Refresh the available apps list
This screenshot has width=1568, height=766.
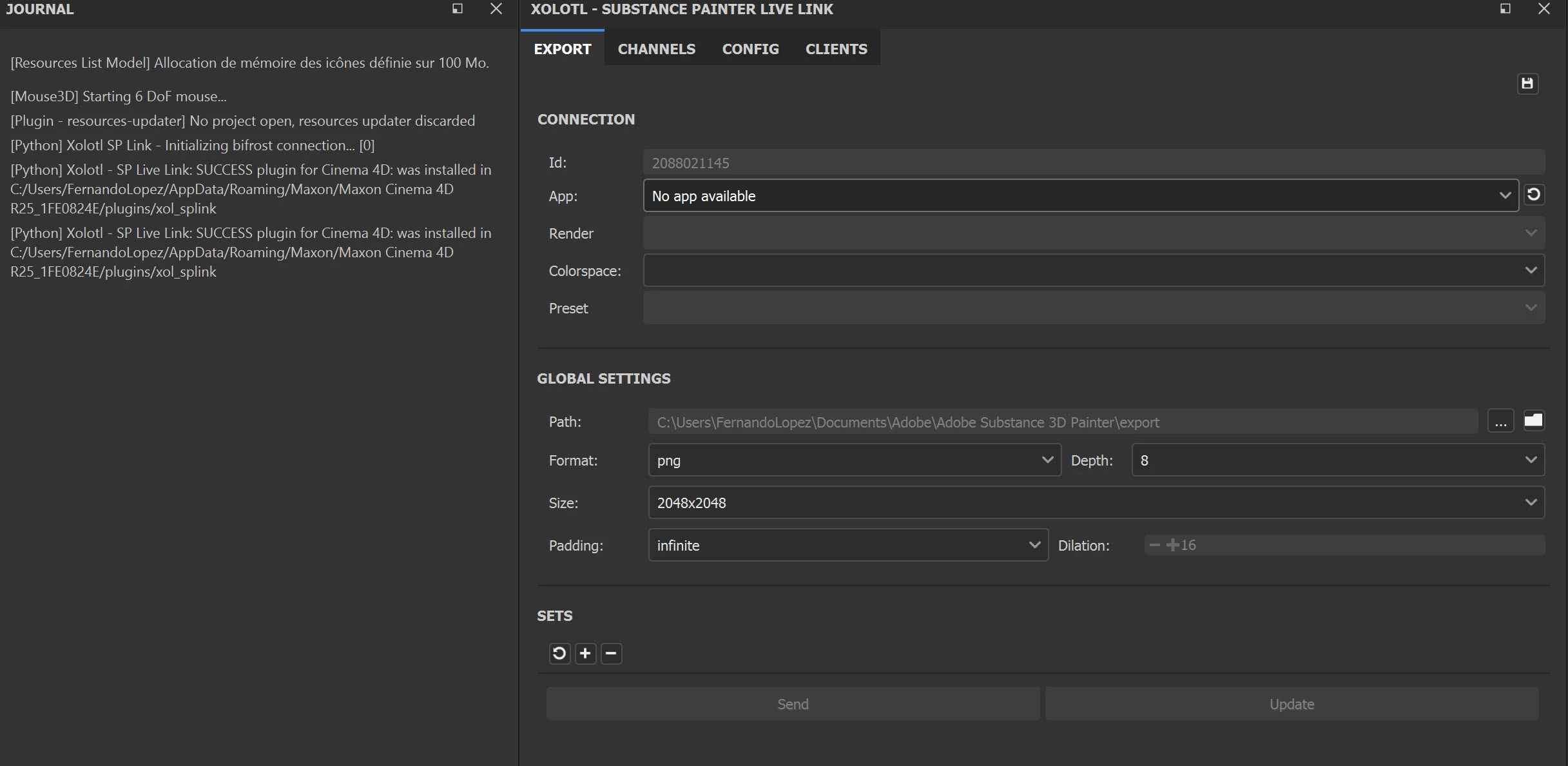pos(1534,195)
